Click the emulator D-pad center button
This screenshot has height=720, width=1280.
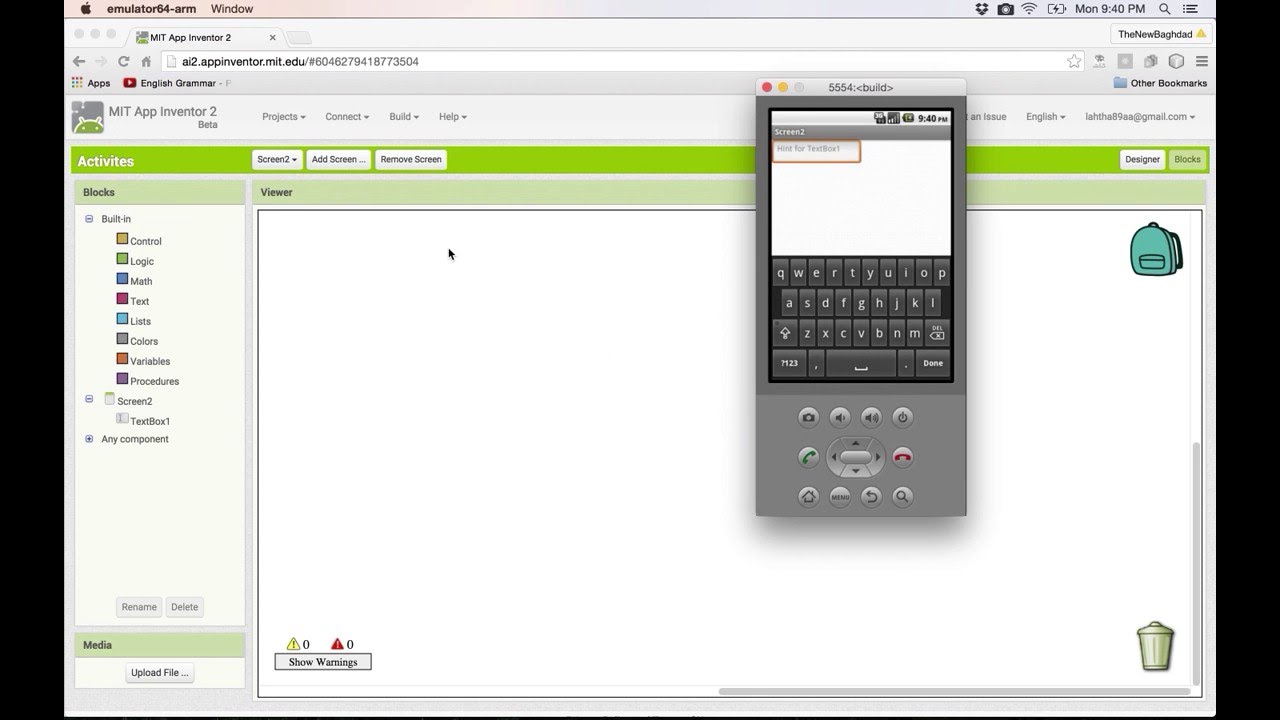point(855,457)
